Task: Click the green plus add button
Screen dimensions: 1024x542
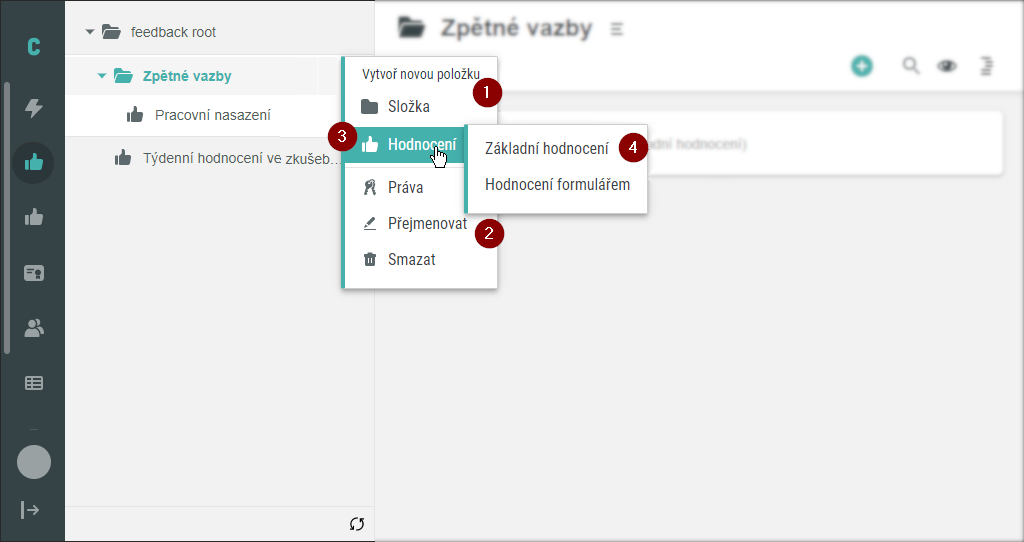Action: [x=862, y=66]
